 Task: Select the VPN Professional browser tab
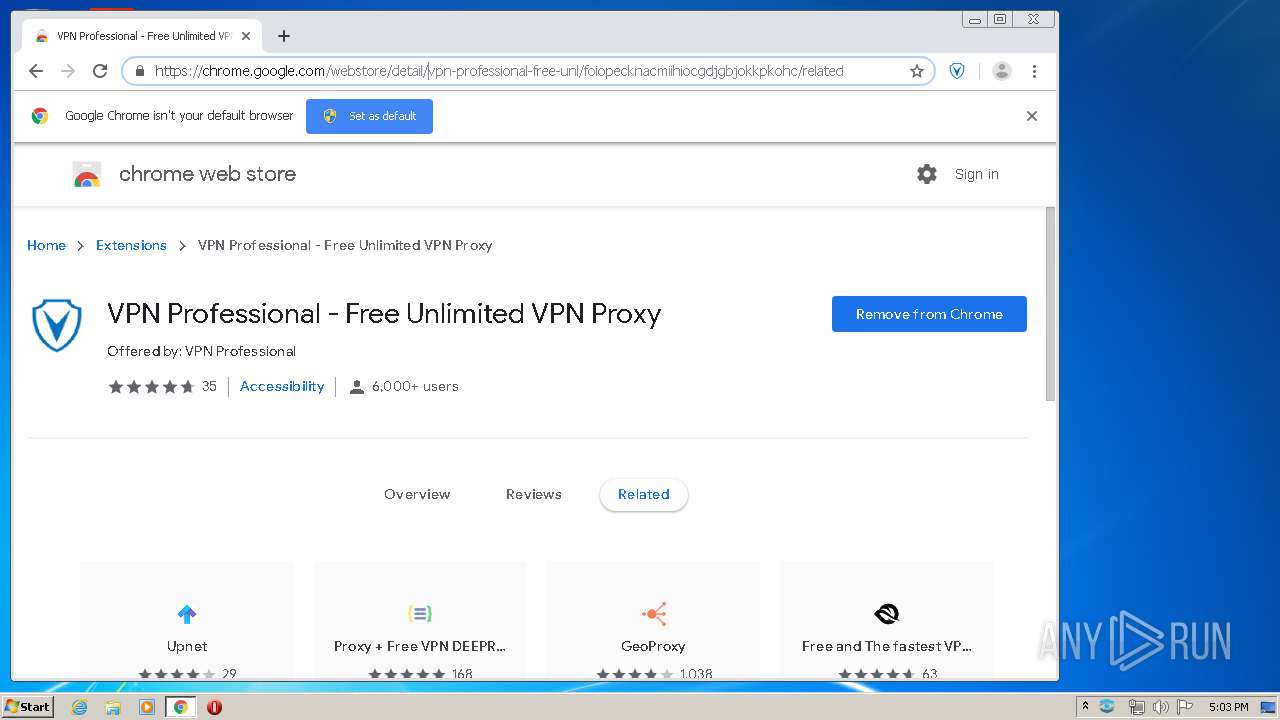(x=140, y=36)
